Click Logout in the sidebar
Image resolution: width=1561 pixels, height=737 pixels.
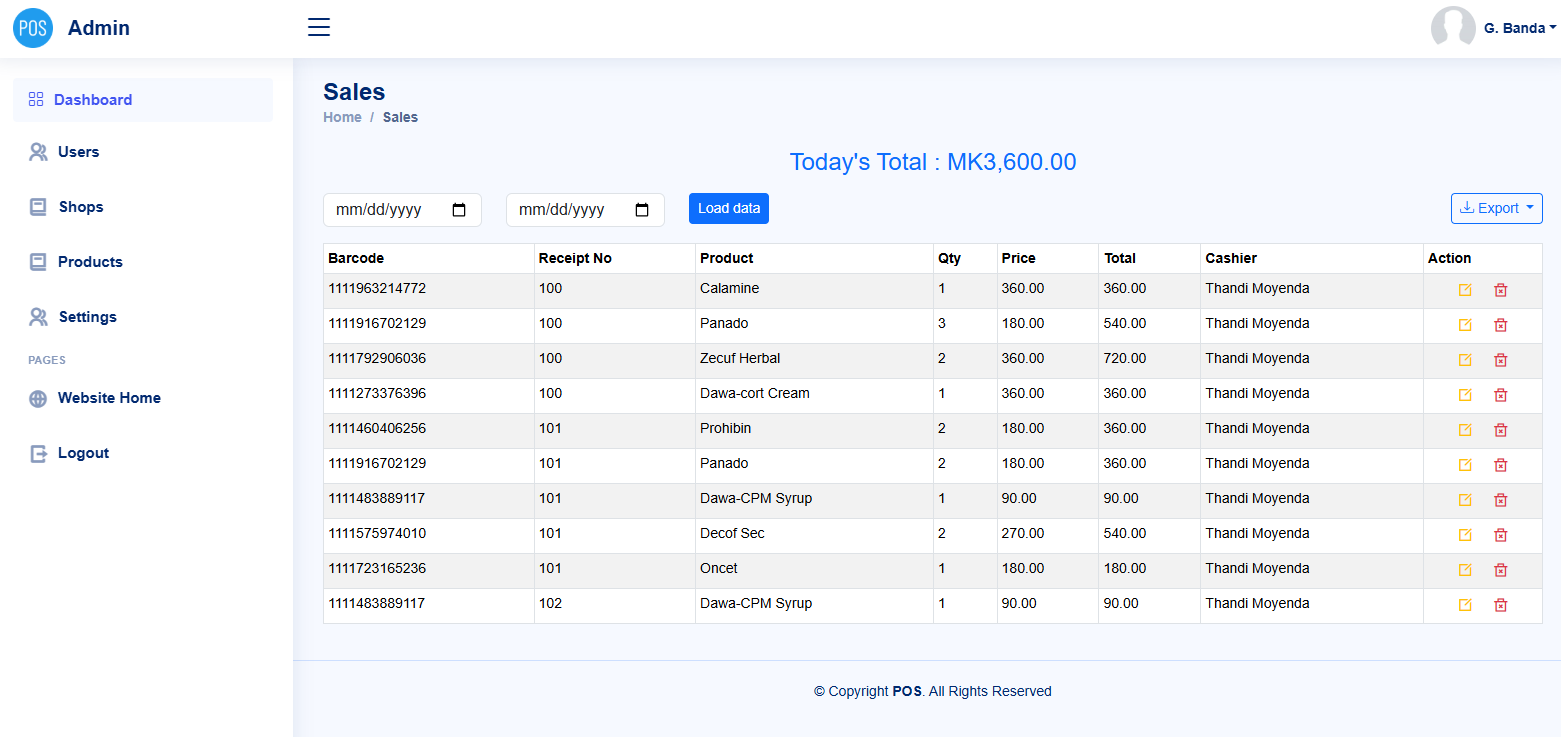(83, 453)
